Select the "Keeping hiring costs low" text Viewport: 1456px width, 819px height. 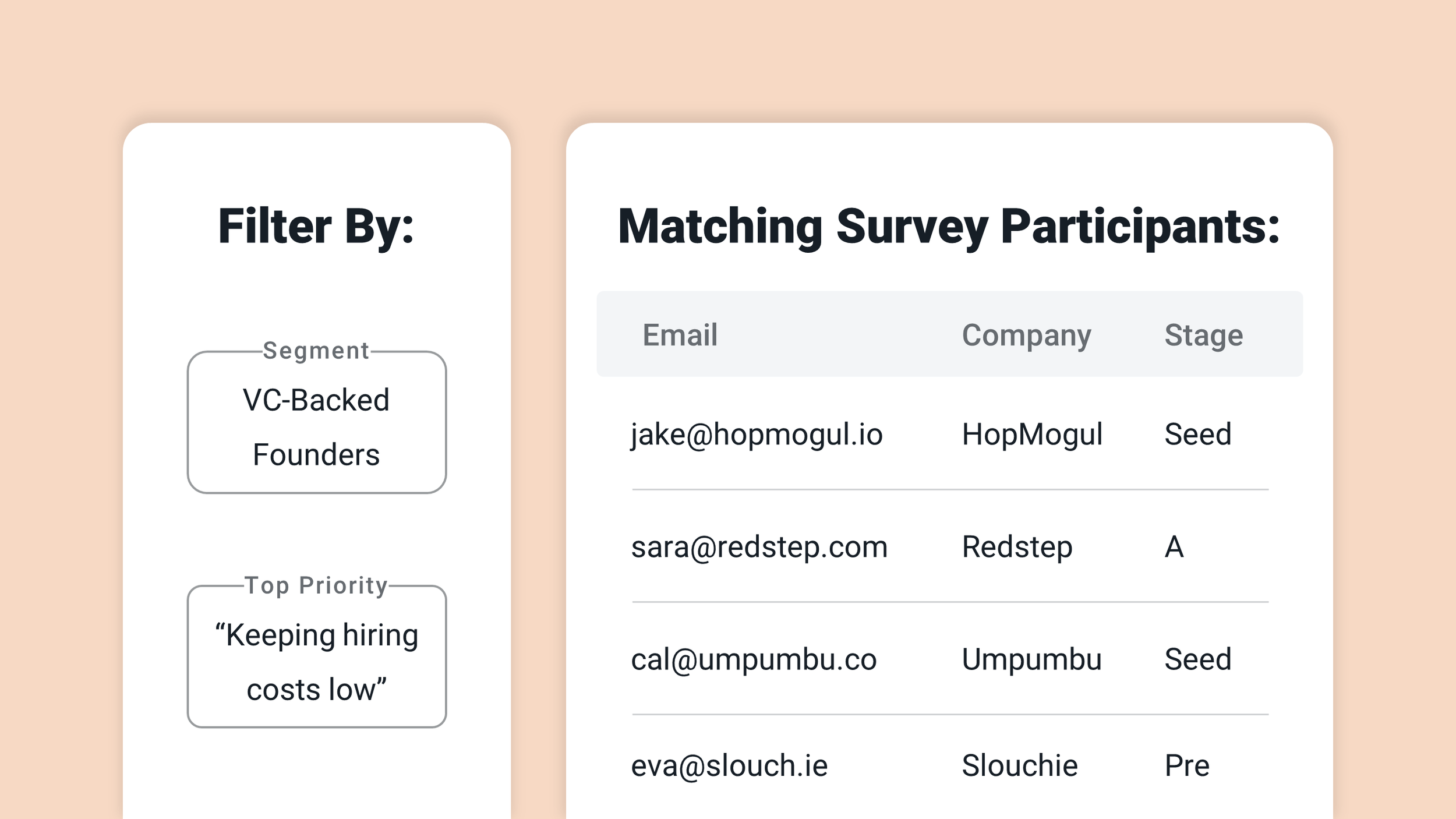[316, 662]
